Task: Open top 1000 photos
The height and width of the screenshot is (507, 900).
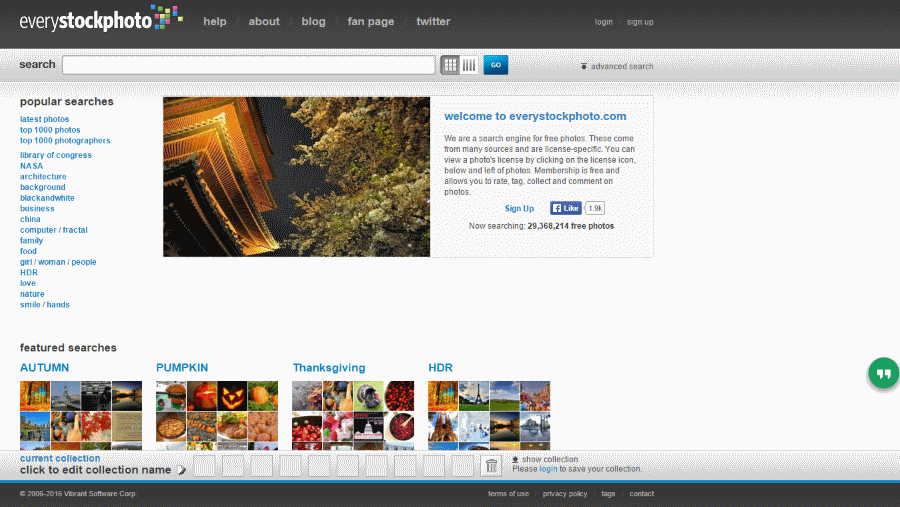Action: pyautogui.click(x=50, y=130)
